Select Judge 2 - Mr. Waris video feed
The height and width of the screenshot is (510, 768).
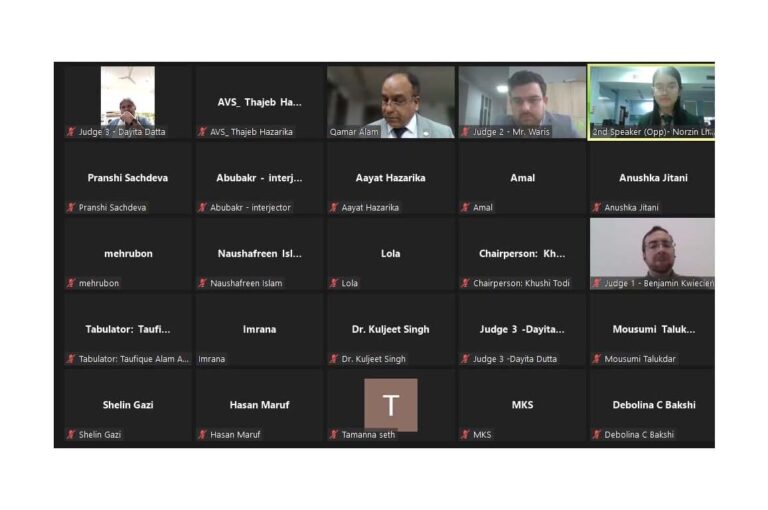[522, 102]
